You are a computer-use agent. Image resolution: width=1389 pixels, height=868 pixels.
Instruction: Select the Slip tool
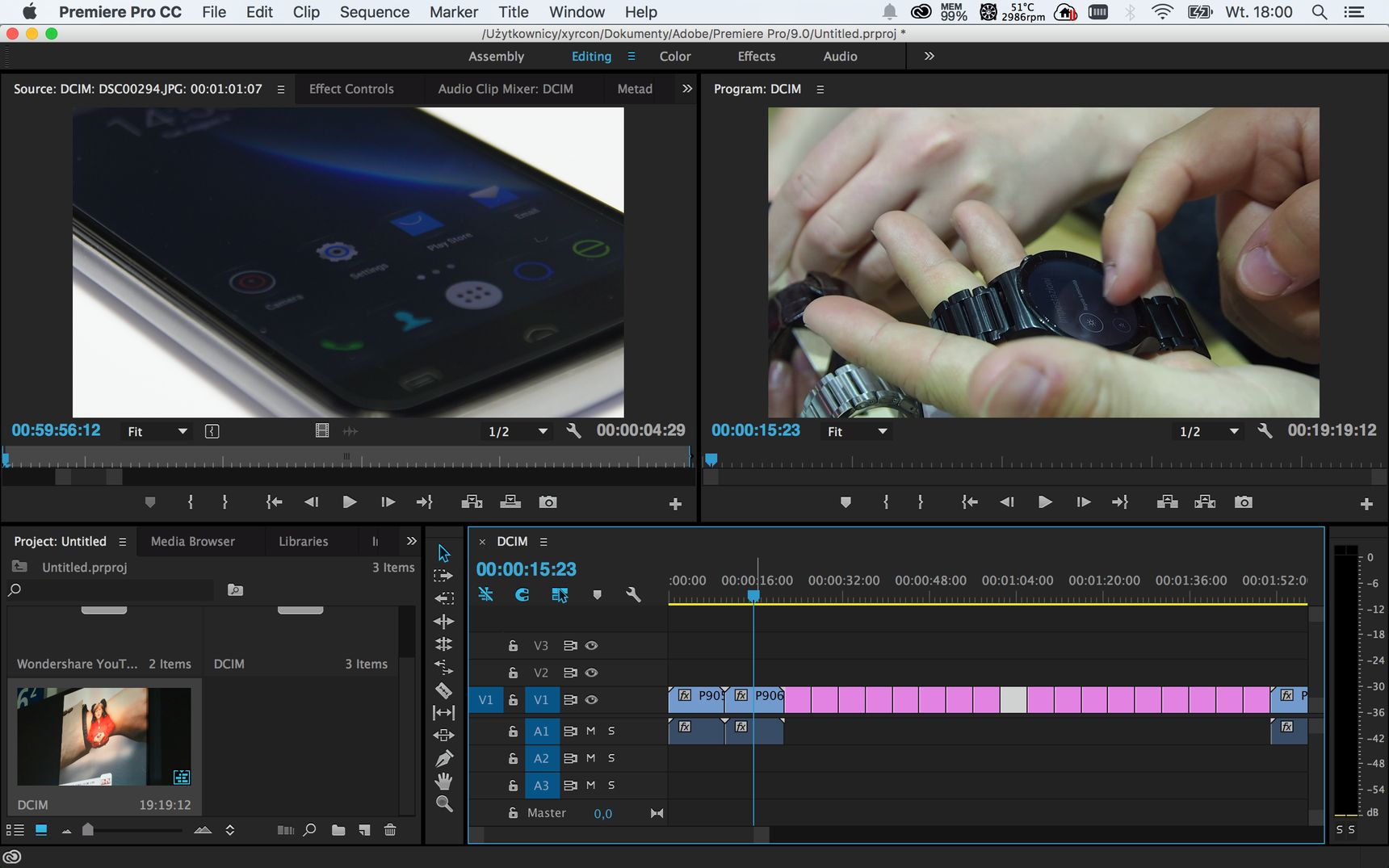(443, 712)
